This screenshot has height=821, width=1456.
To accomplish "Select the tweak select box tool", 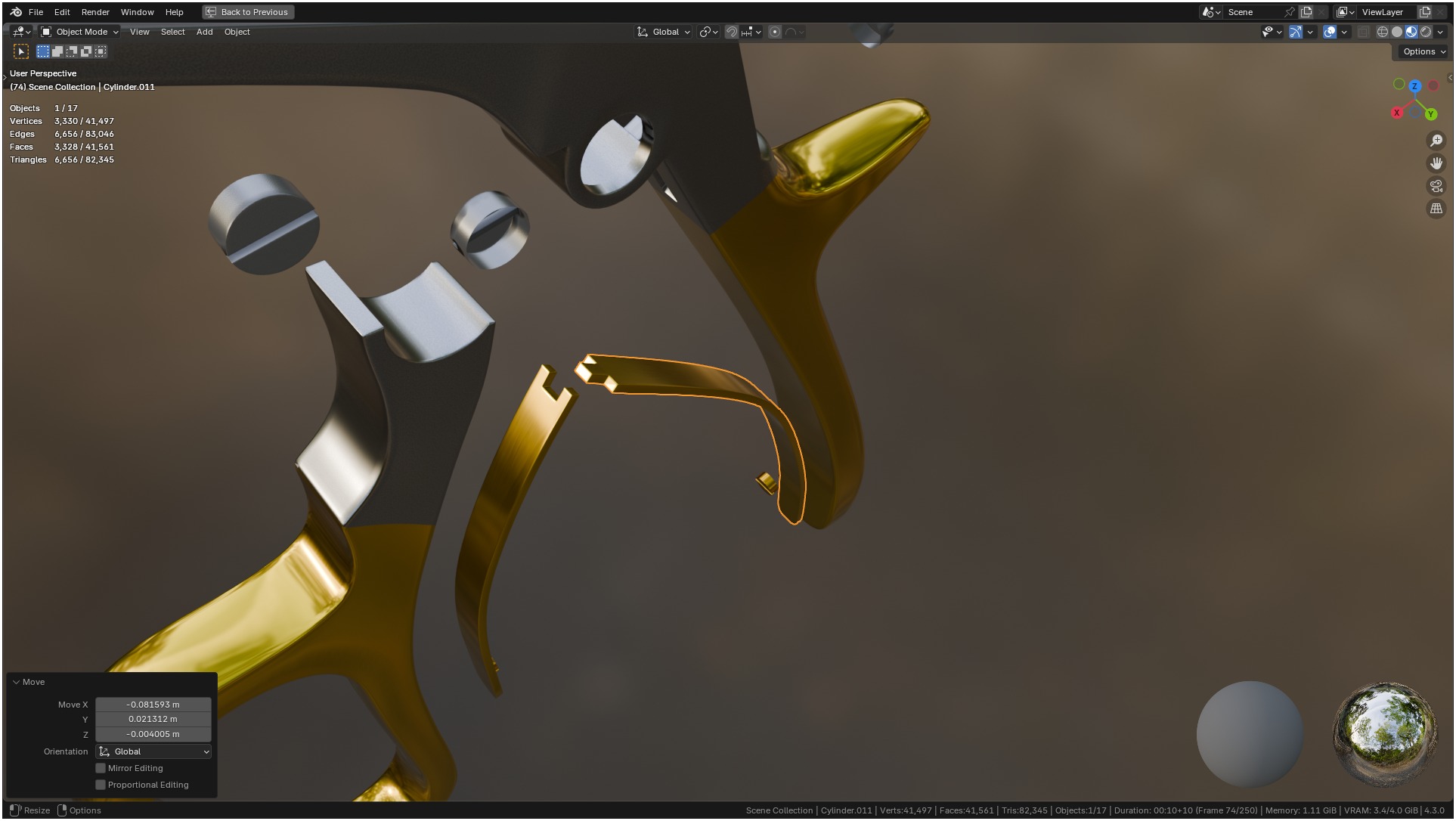I will tap(21, 51).
